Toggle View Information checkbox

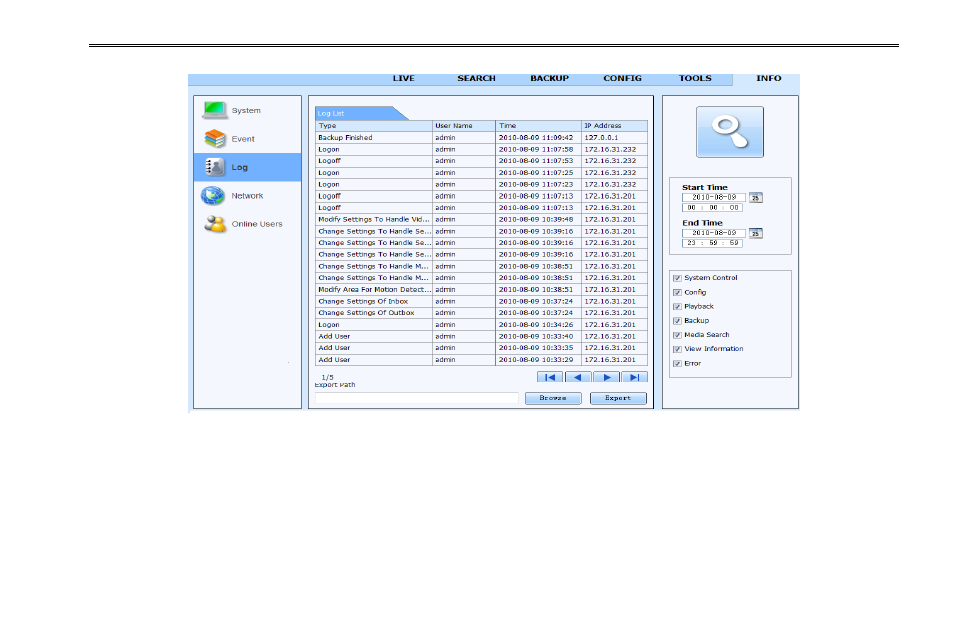coord(677,349)
